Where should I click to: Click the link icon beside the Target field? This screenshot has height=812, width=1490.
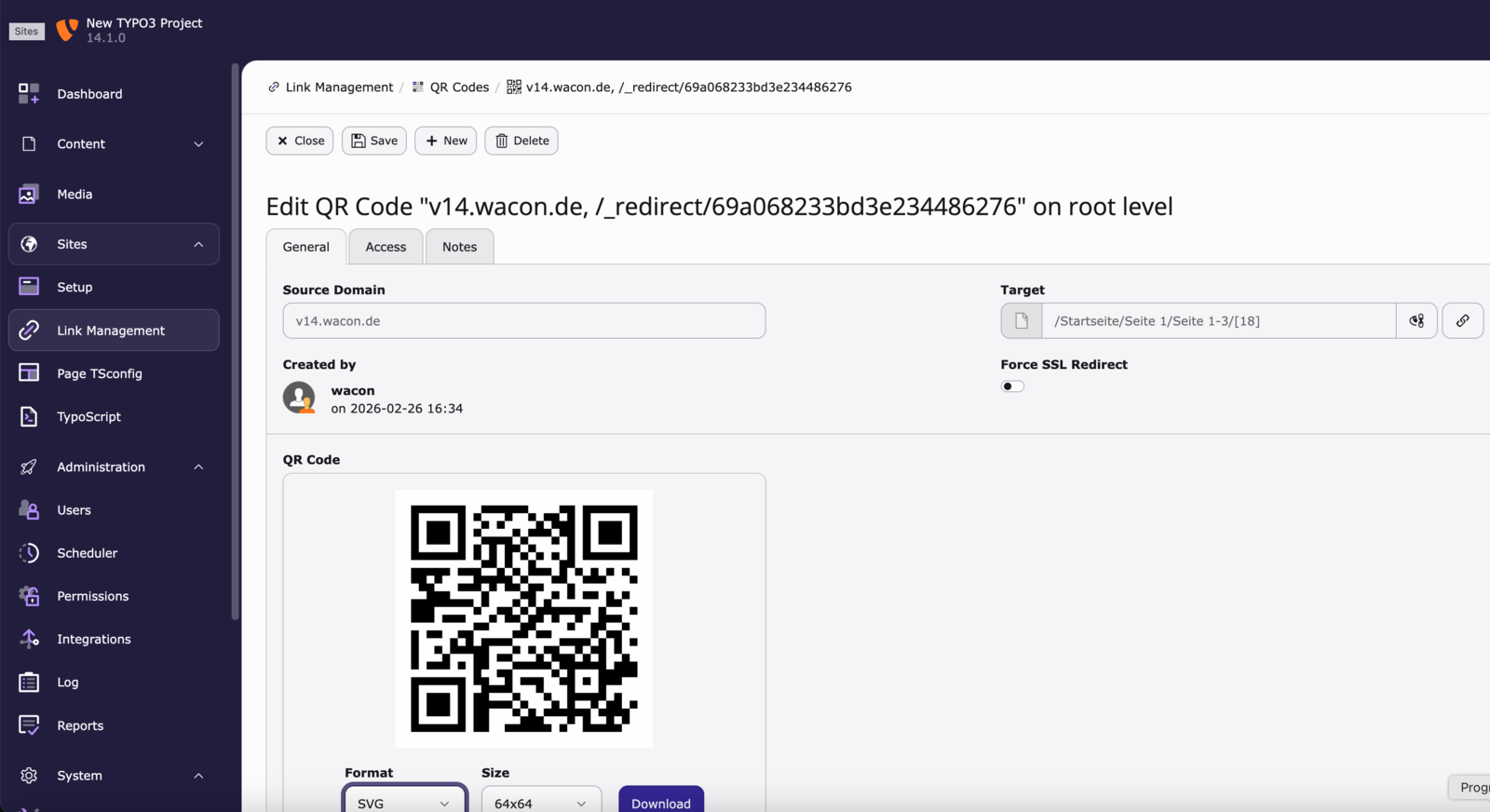coord(1462,320)
